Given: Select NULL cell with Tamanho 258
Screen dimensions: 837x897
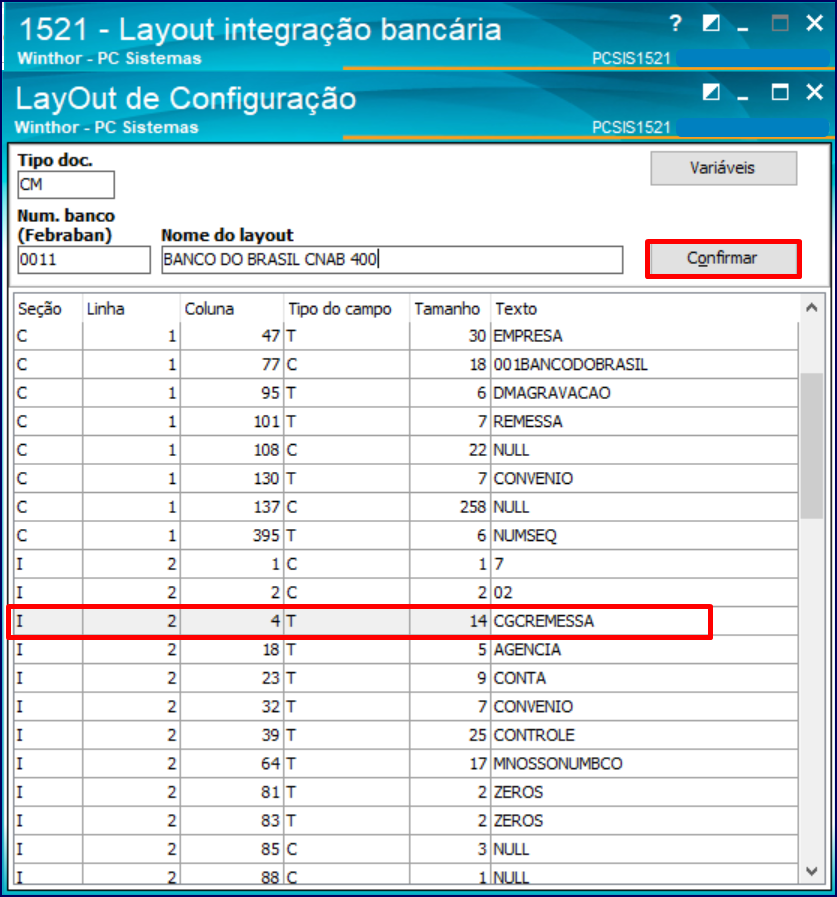Looking at the screenshot, I should [x=644, y=507].
